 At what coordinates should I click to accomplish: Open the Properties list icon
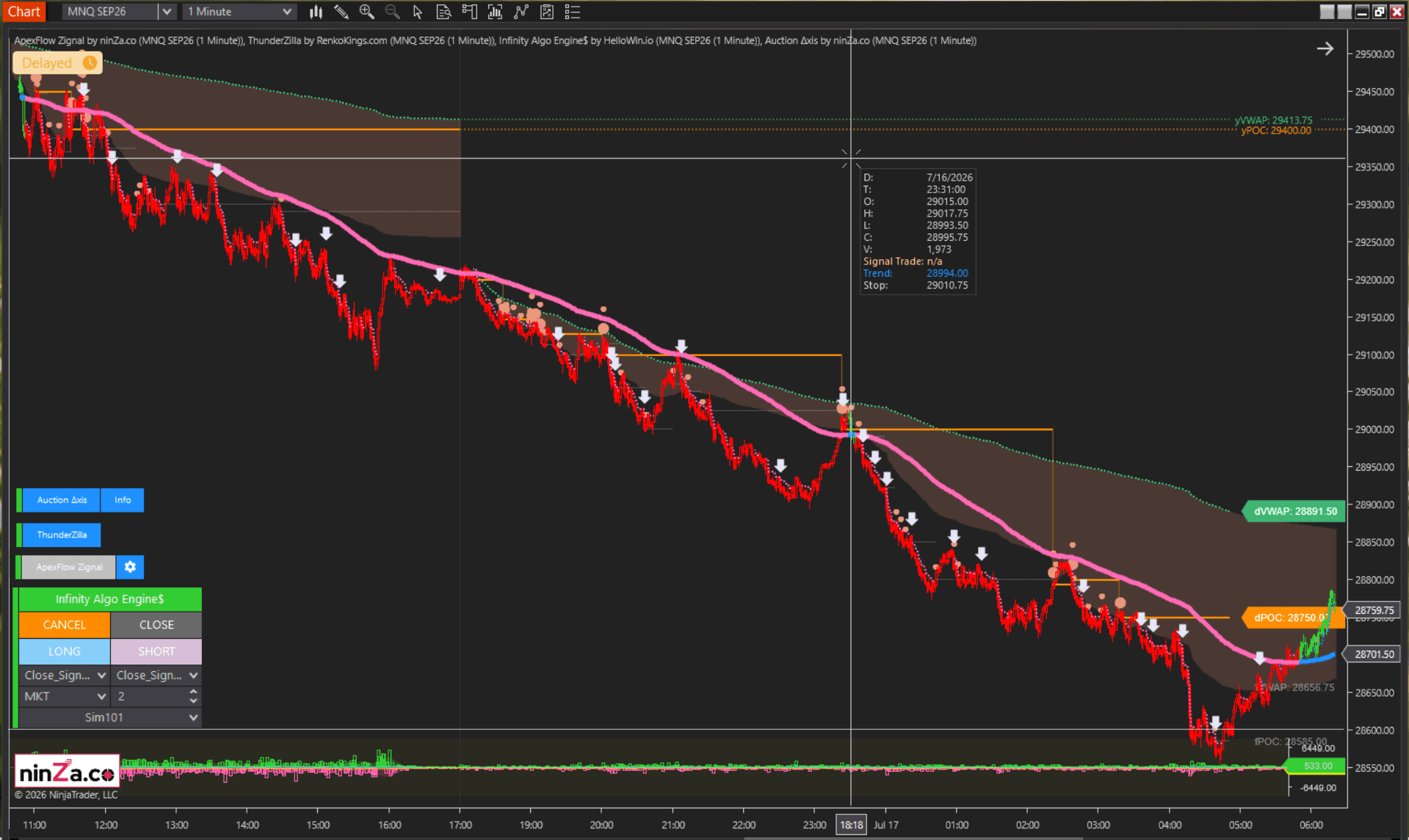[x=573, y=12]
